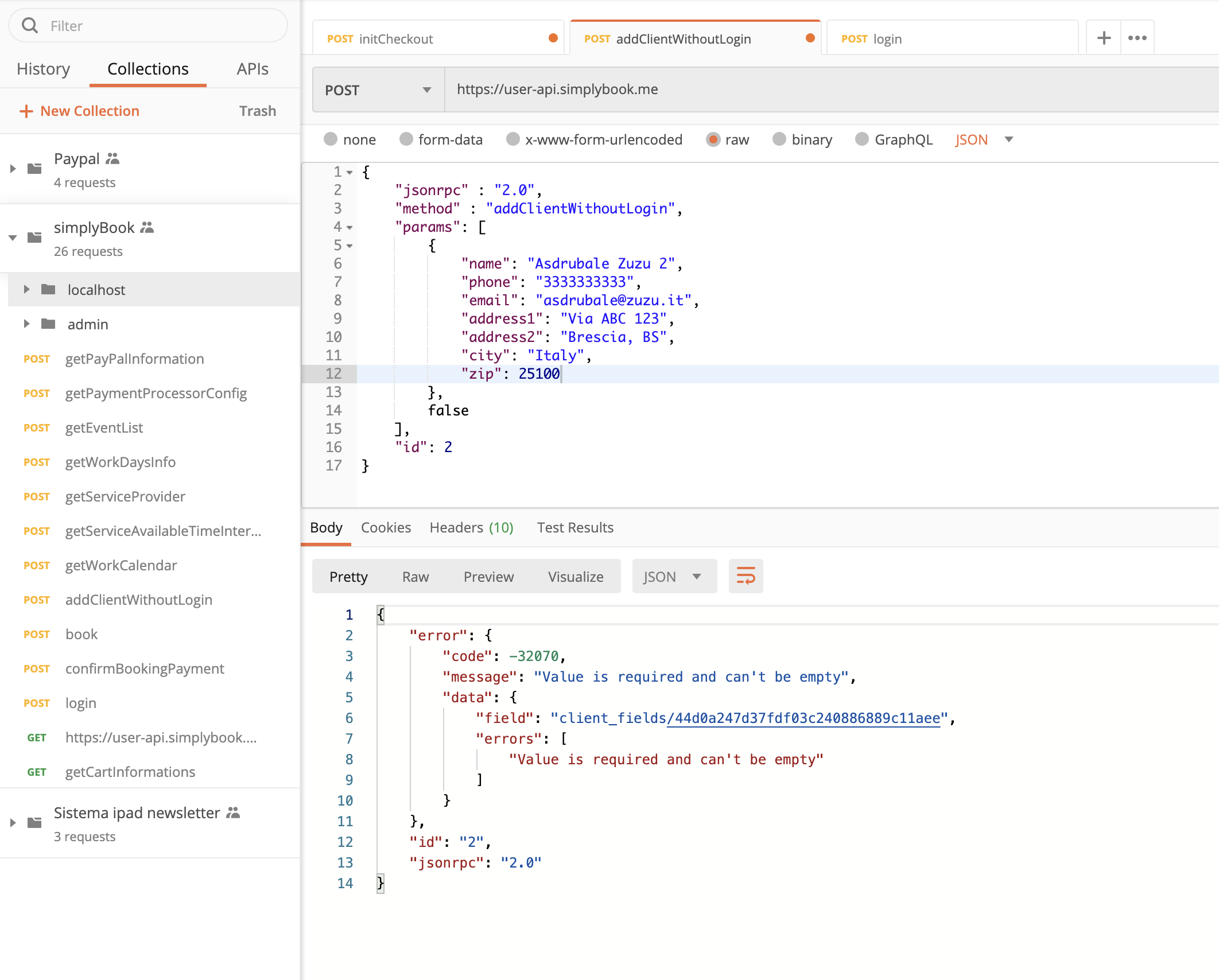Click the request URL input field
This screenshot has height=980, width=1219.
[832, 90]
